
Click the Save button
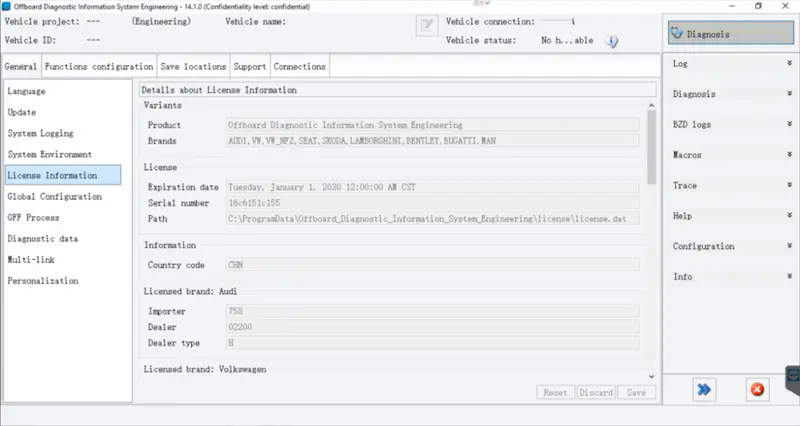click(636, 392)
